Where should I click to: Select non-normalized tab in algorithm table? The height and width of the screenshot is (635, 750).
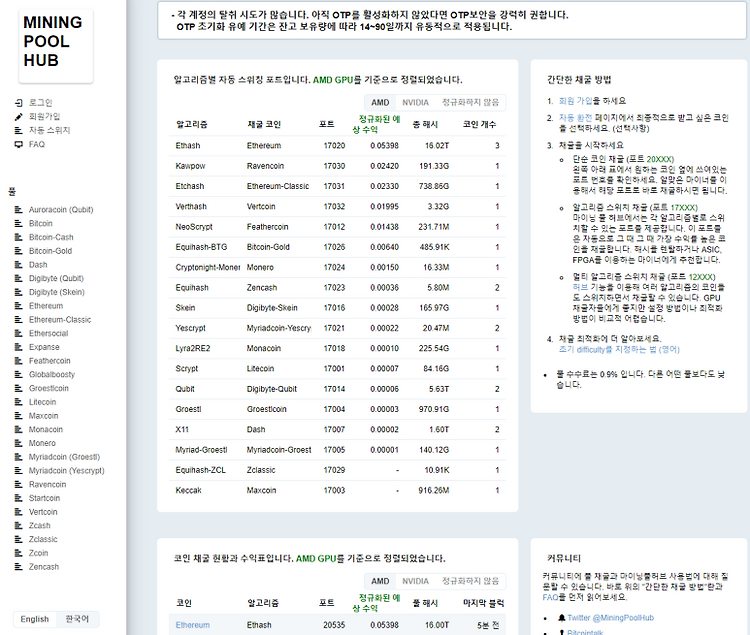tap(470, 102)
